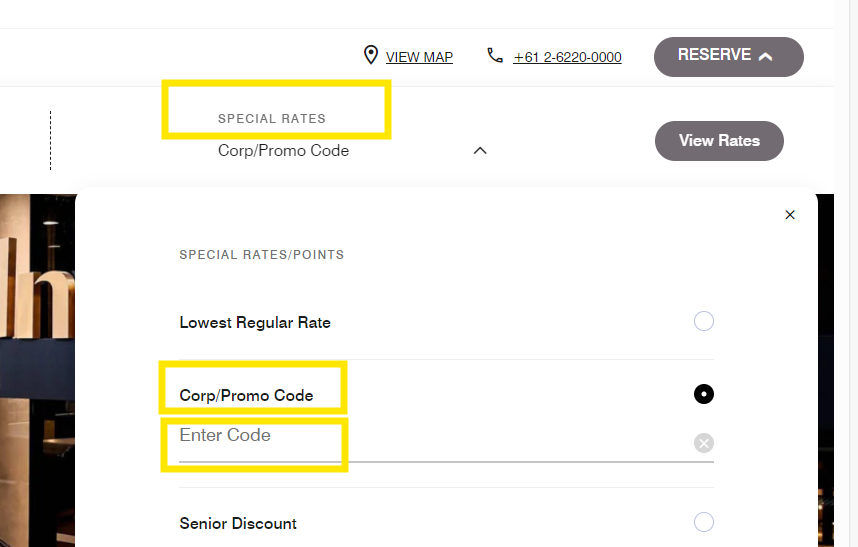Click the Corp/Promo Code option label
This screenshot has width=858, height=547.
click(x=246, y=395)
